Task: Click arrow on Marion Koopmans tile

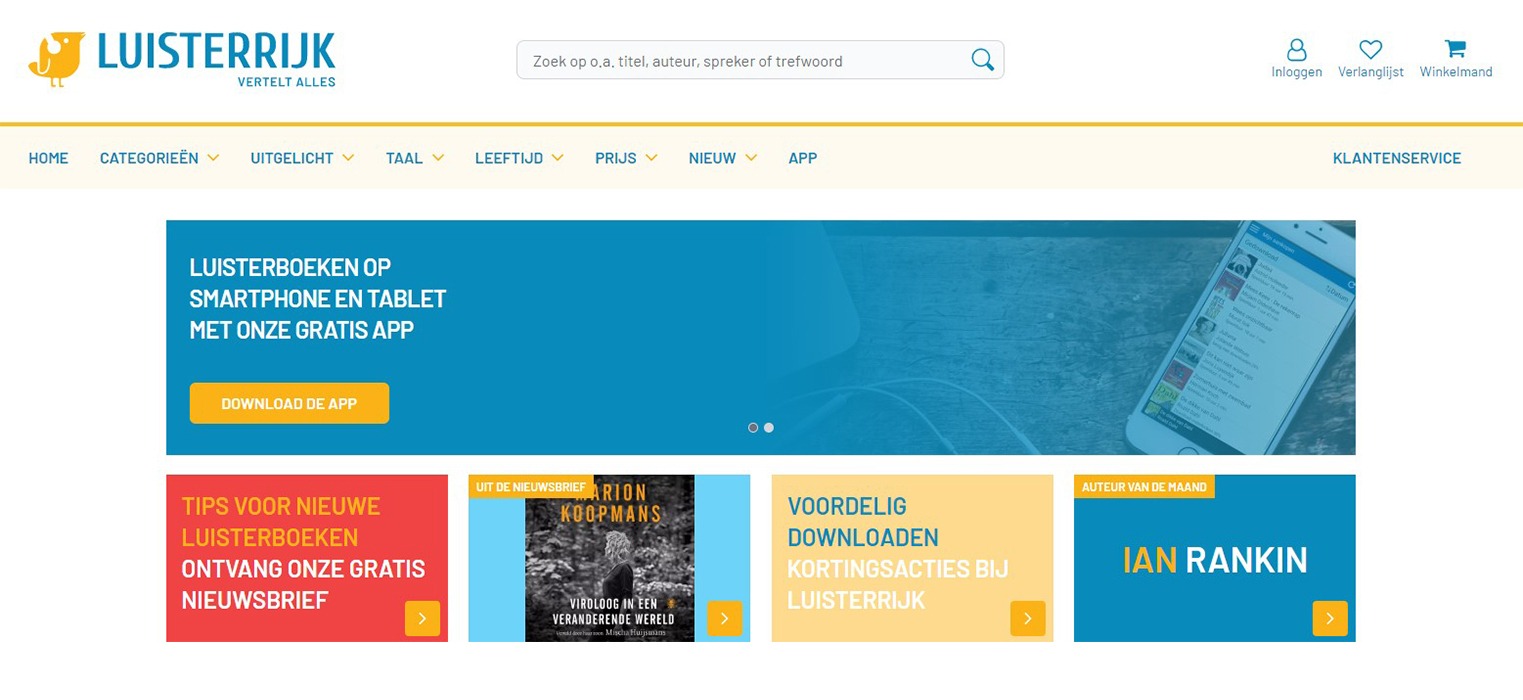Action: tap(724, 619)
